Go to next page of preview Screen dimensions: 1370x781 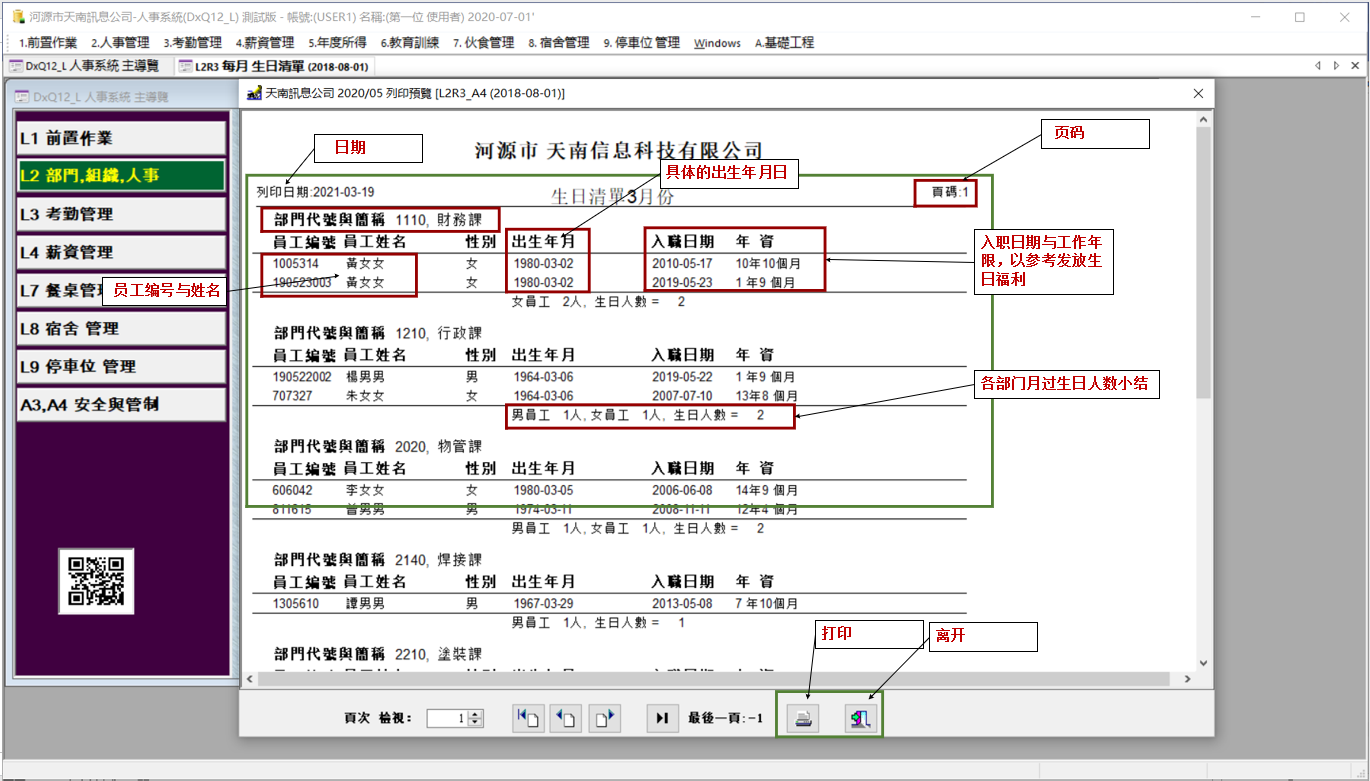coord(606,718)
